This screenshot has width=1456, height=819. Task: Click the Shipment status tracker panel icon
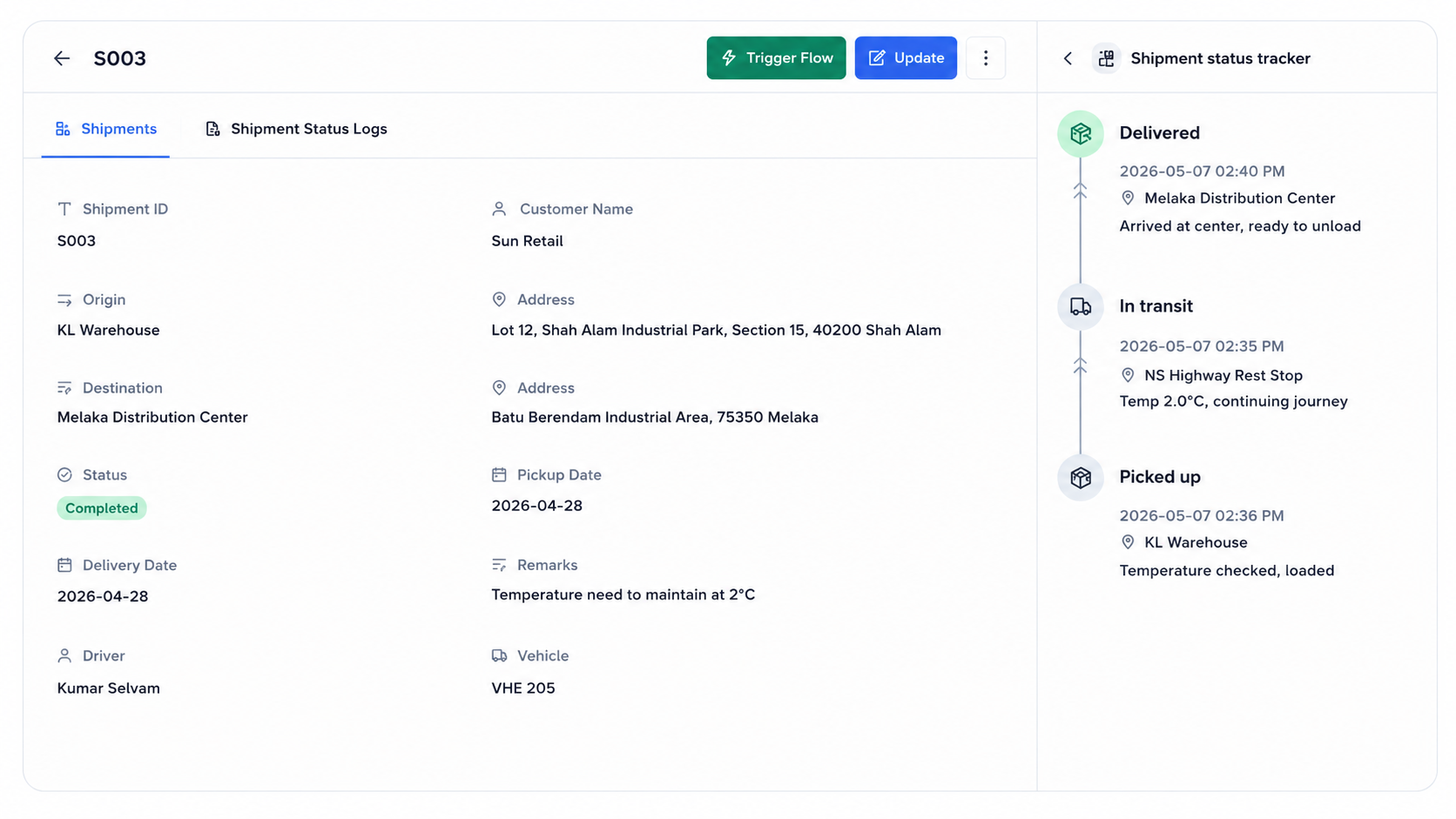1106,58
